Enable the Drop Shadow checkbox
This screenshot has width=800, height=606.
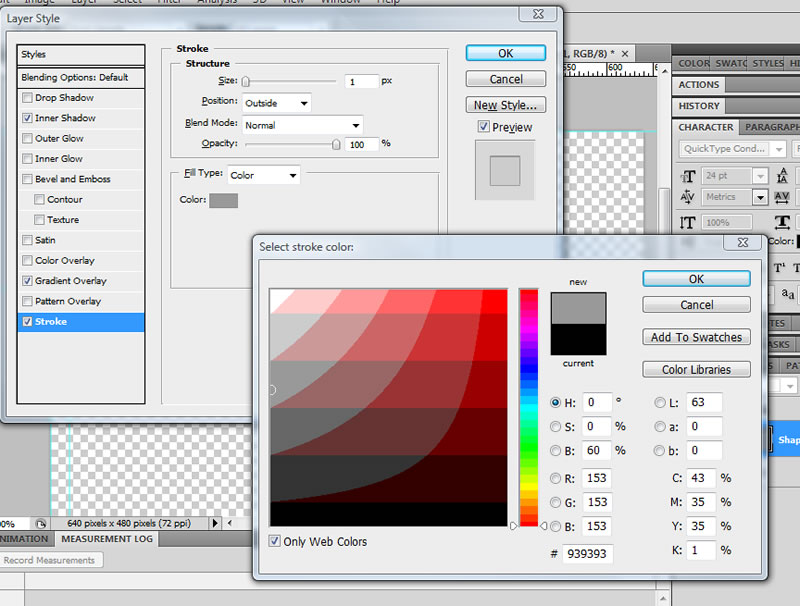[x=28, y=97]
